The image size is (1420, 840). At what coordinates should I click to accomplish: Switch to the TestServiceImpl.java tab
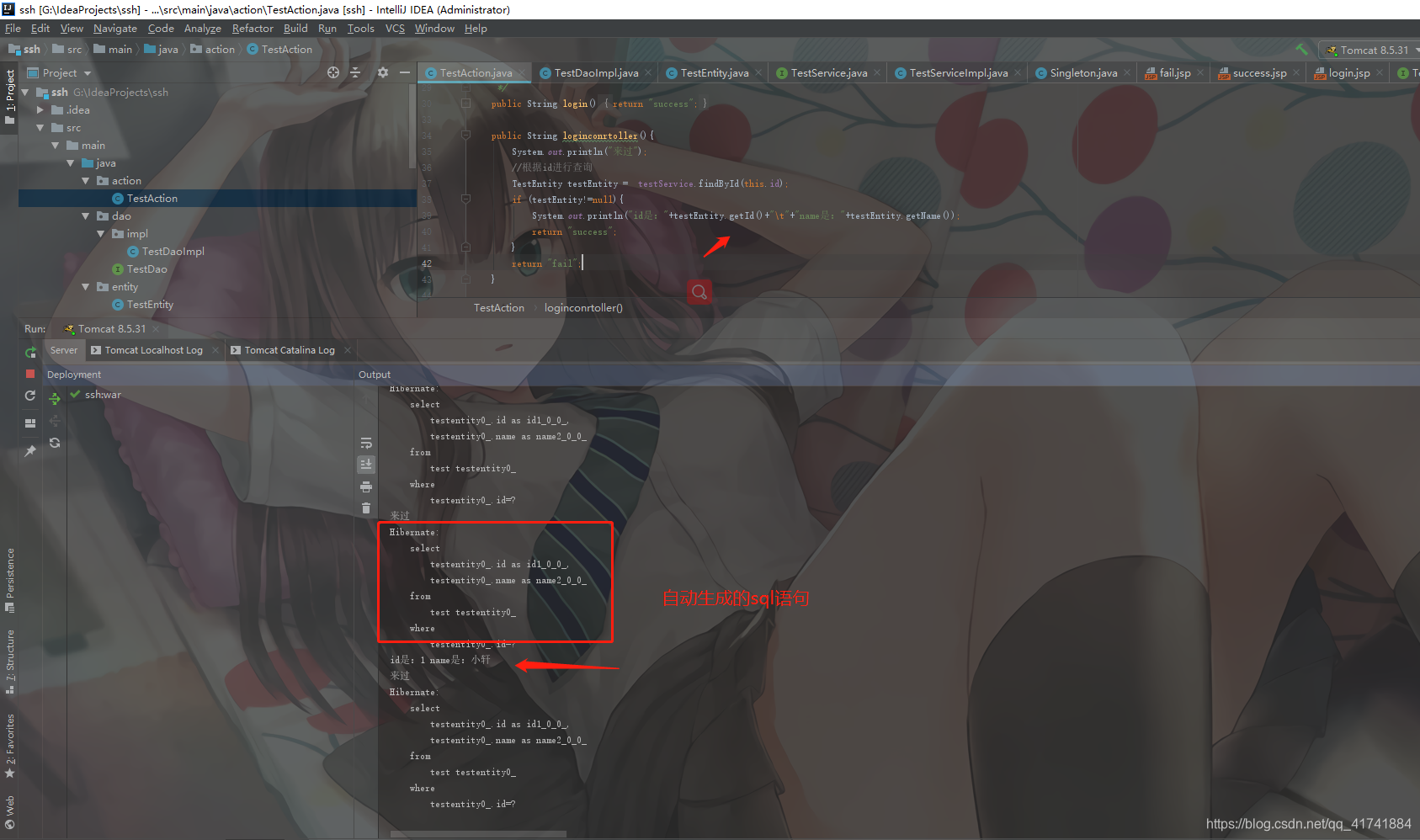tap(958, 73)
